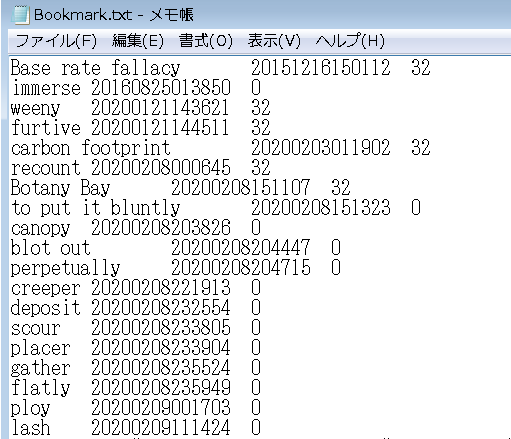This screenshot has height=439, width=511.
Task: Click timestamp 20200208233904
Action: pyautogui.click(x=161, y=348)
